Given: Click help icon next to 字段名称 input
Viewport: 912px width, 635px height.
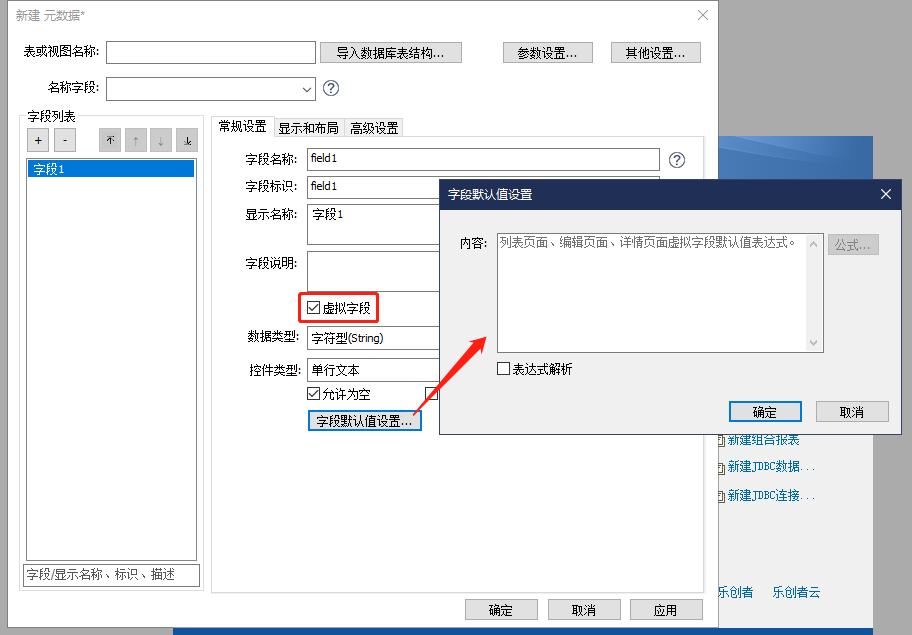Looking at the screenshot, I should 677,159.
